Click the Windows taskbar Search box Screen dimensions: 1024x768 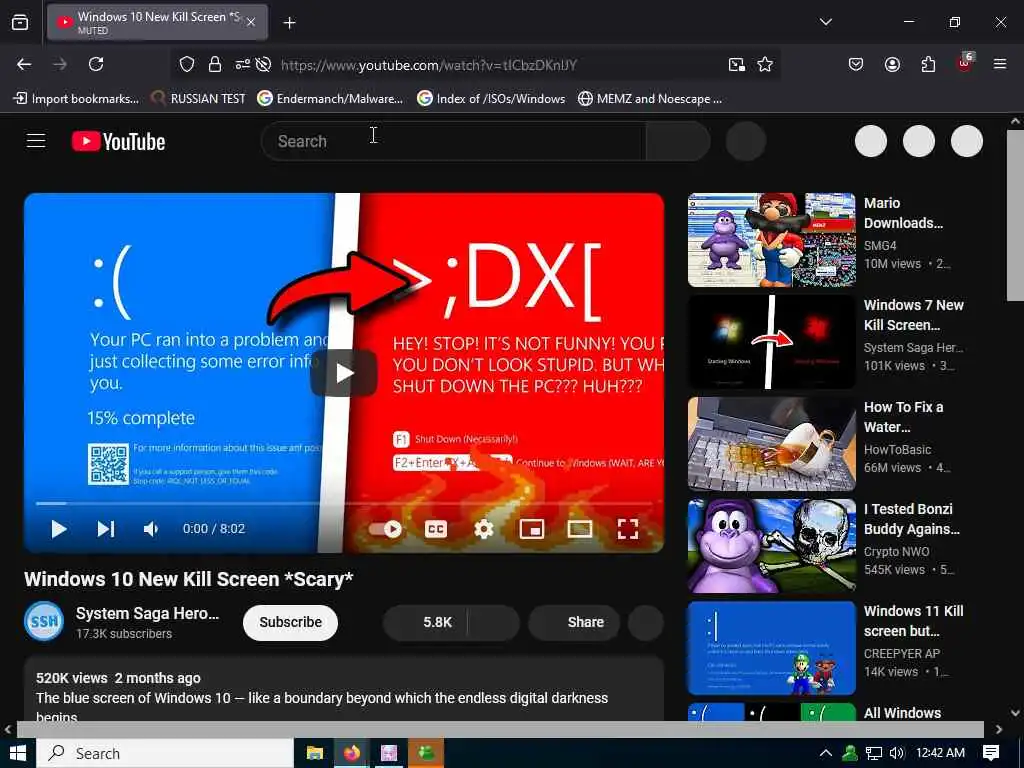click(165, 753)
